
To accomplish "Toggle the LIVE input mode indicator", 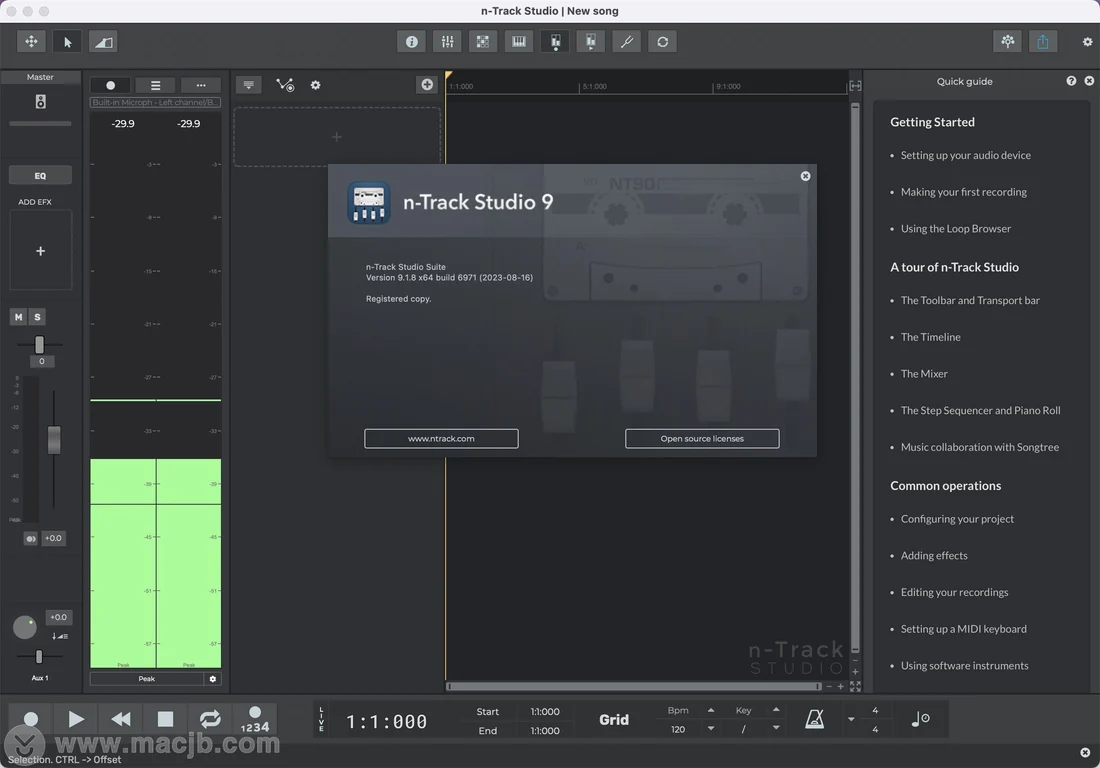I will click(x=321, y=720).
